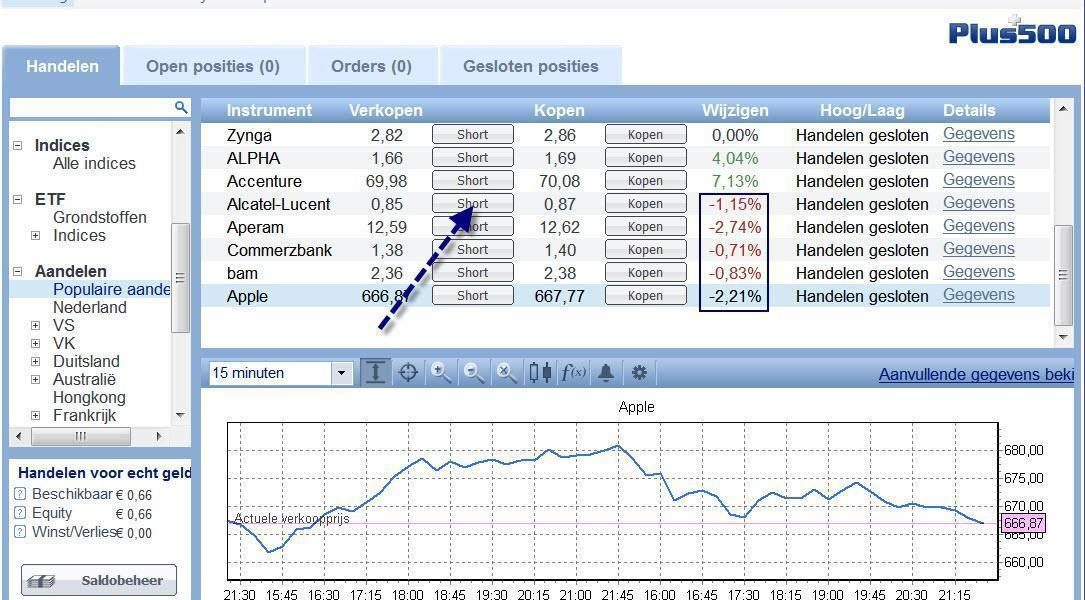Expand the VK node

tap(36, 343)
